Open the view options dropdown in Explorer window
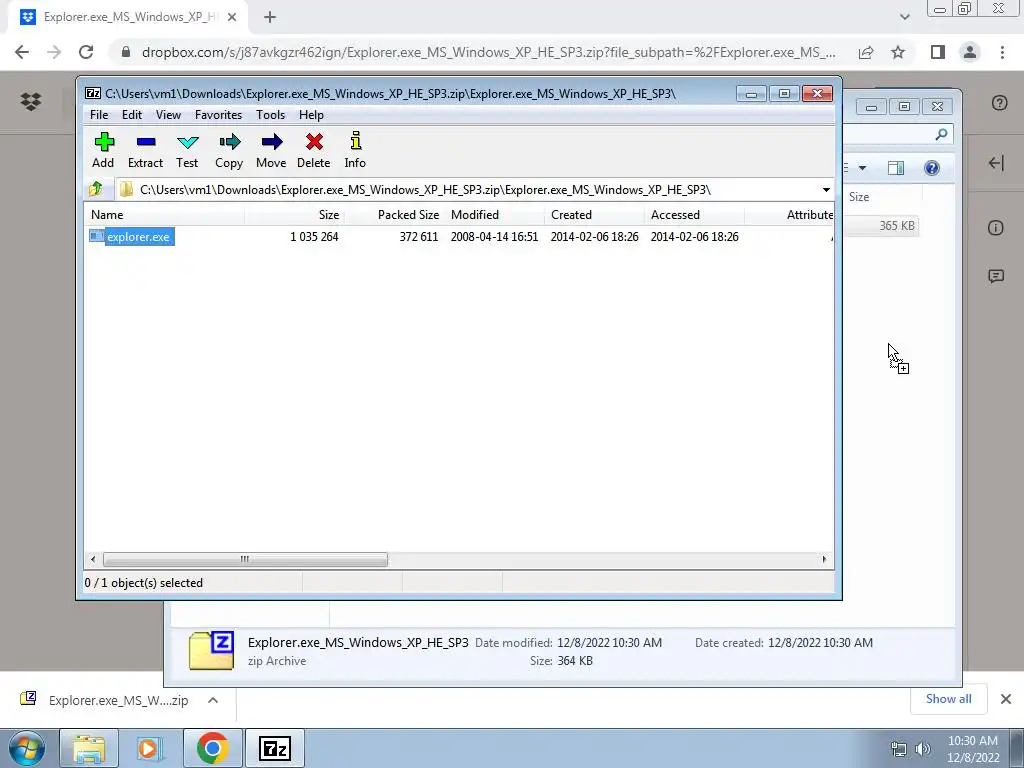The width and height of the screenshot is (1024, 768). click(x=862, y=168)
